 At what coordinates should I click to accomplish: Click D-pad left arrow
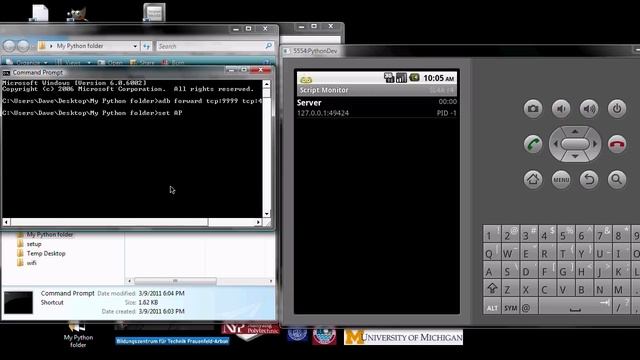(555, 144)
